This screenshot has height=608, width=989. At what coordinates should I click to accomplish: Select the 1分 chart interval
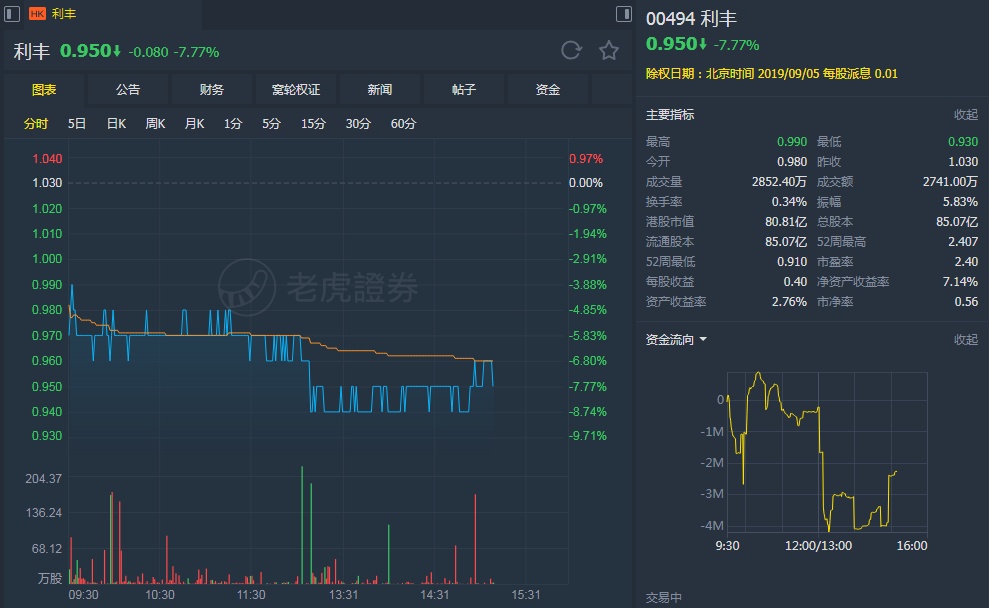point(233,124)
